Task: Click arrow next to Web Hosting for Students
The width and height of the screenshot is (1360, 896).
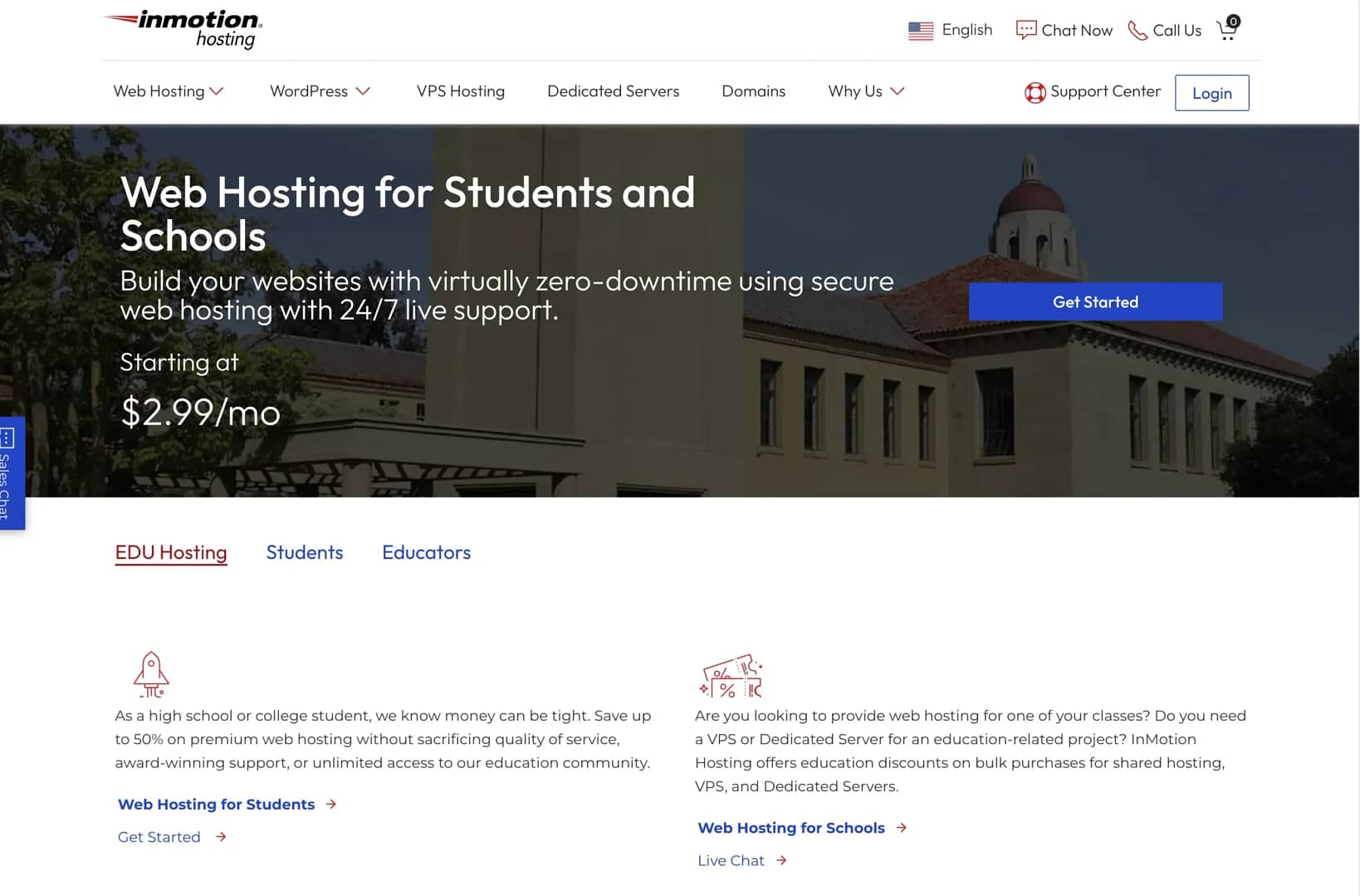Action: pyautogui.click(x=331, y=804)
